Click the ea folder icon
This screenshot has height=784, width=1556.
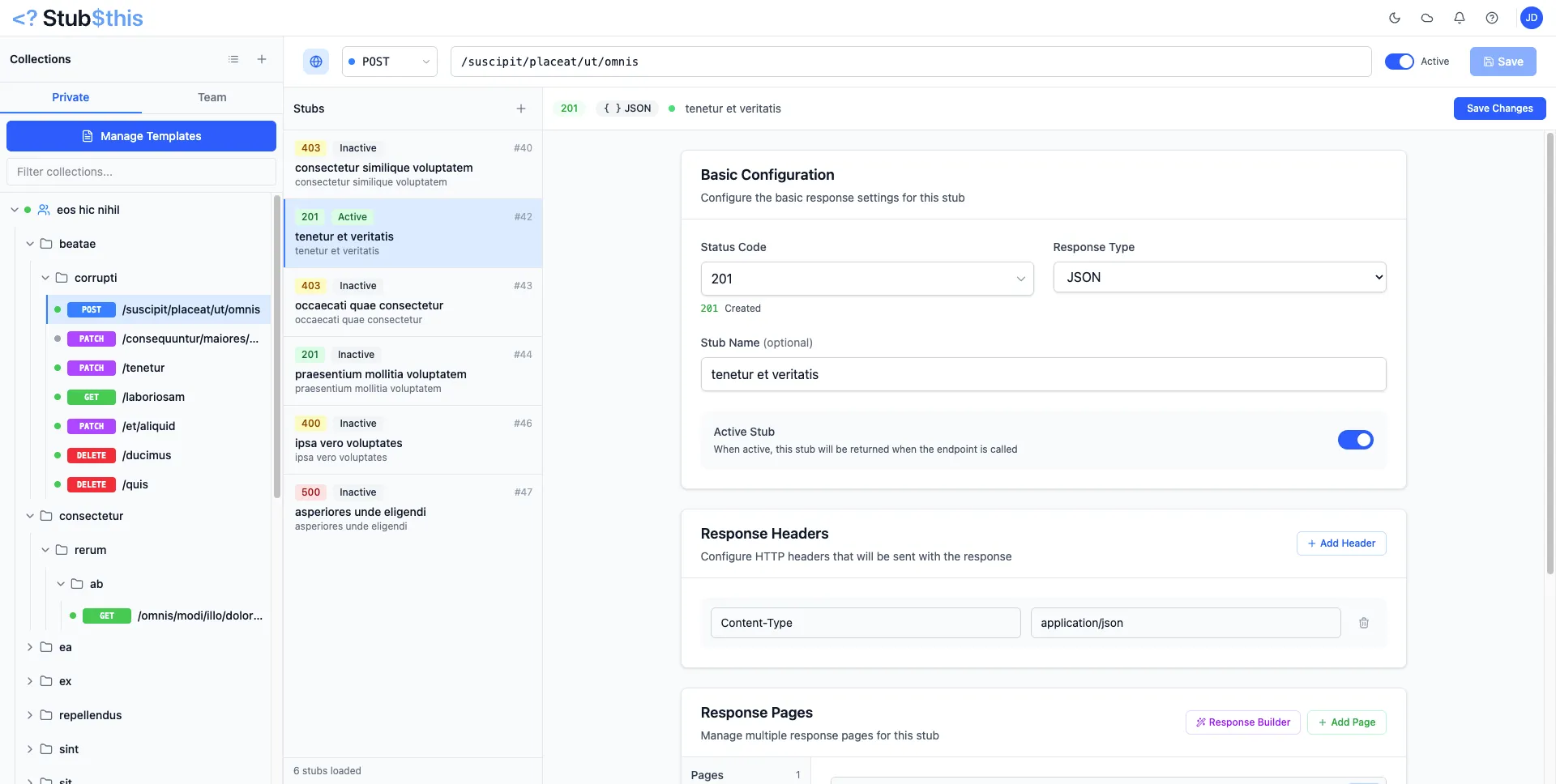click(x=46, y=647)
